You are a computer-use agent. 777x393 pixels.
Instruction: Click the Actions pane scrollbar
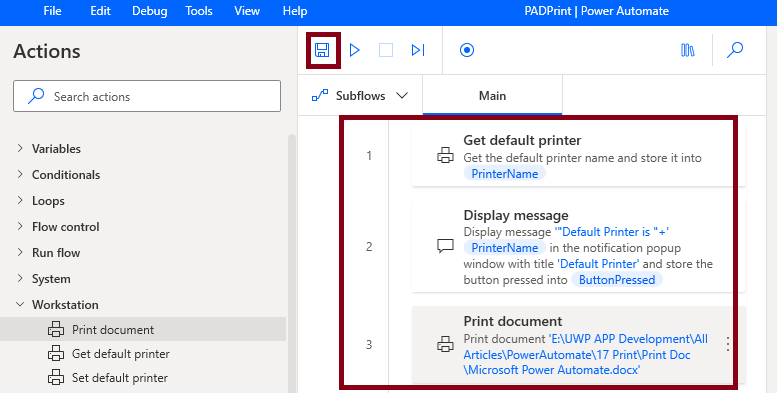[x=292, y=263]
